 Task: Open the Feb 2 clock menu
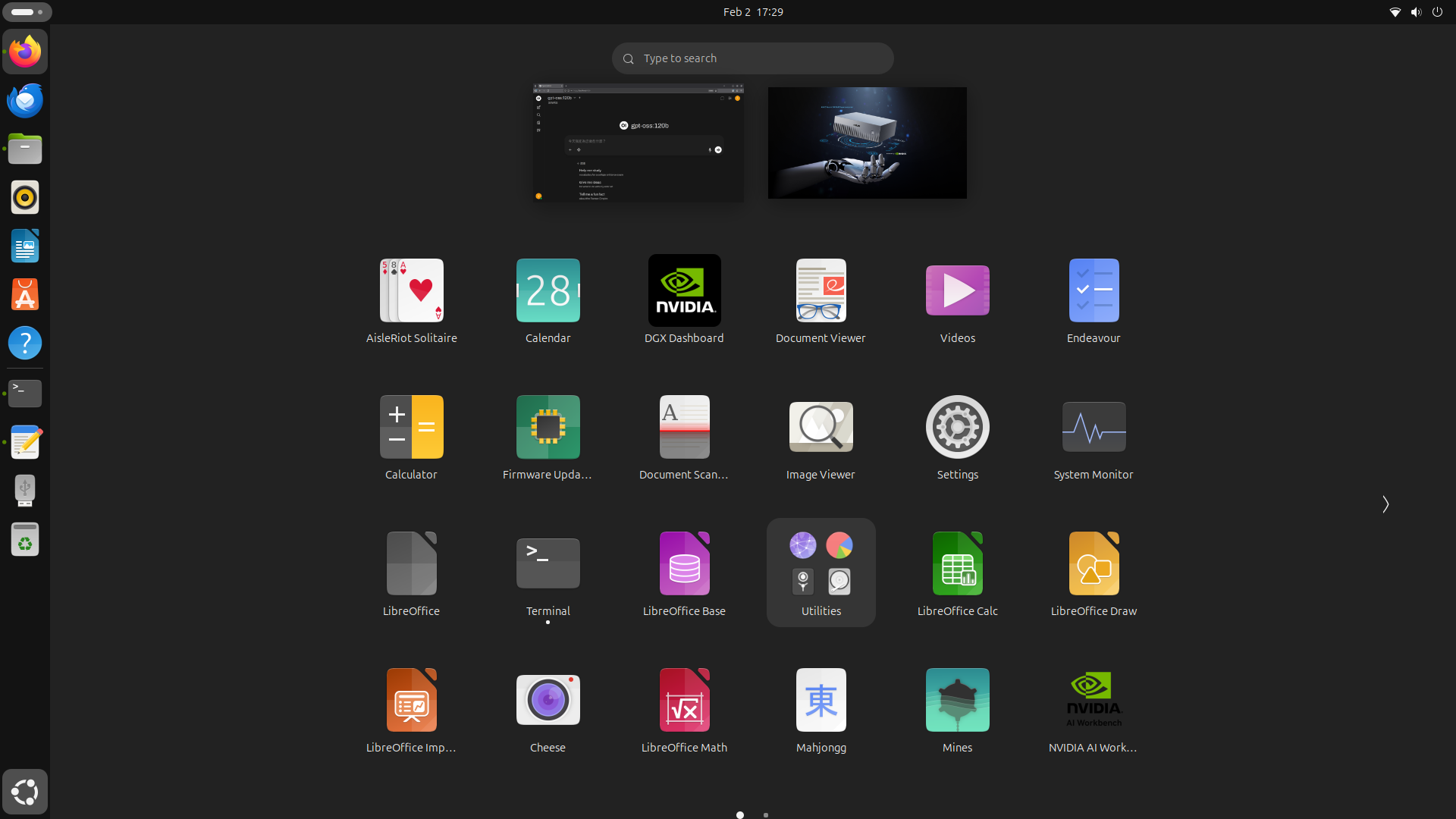(753, 12)
